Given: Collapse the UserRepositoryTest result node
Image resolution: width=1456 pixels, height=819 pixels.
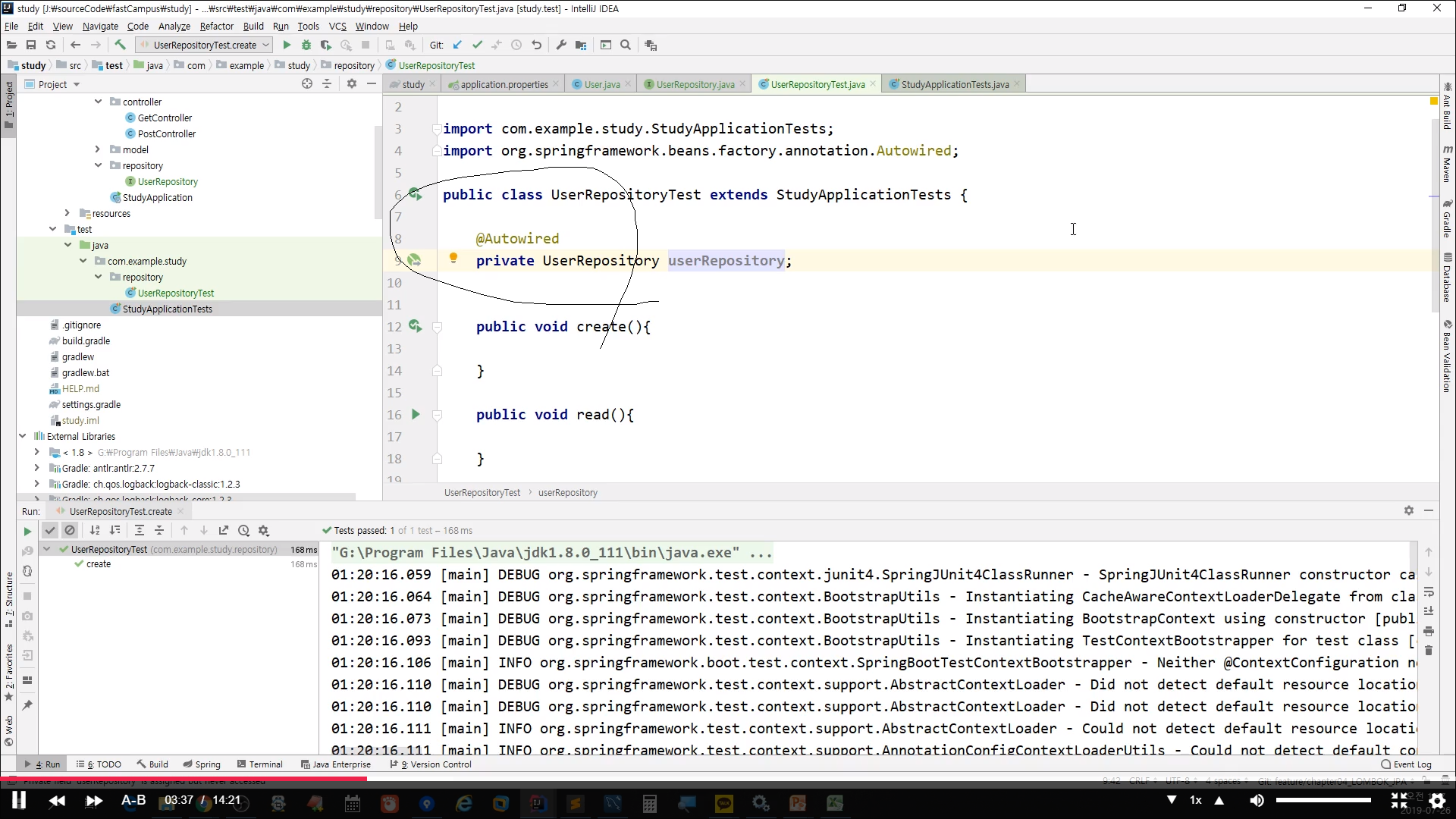Looking at the screenshot, I should tap(47, 549).
